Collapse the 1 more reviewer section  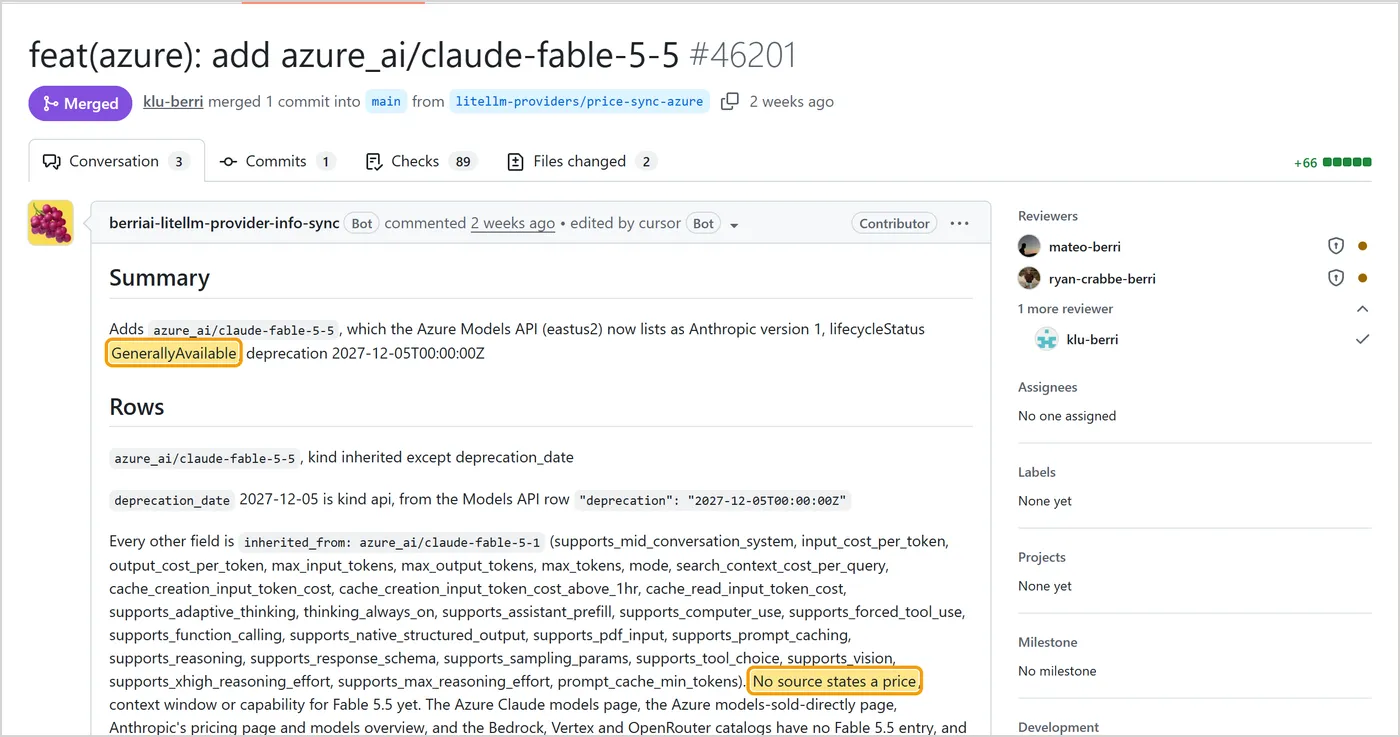point(1362,309)
